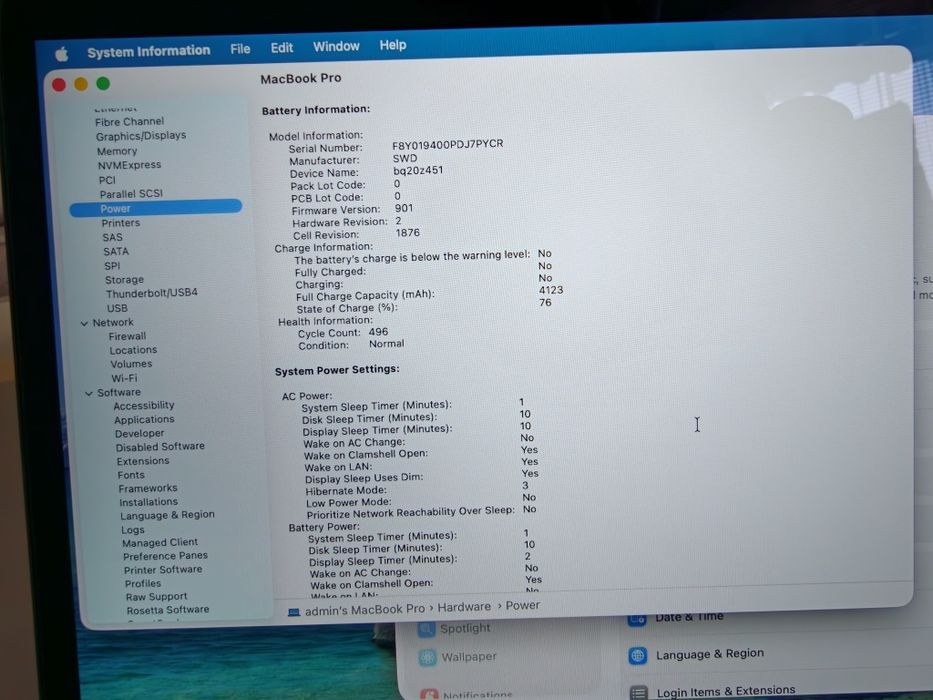Open the System Information app menu
Screen dimensions: 933x700
click(x=149, y=51)
